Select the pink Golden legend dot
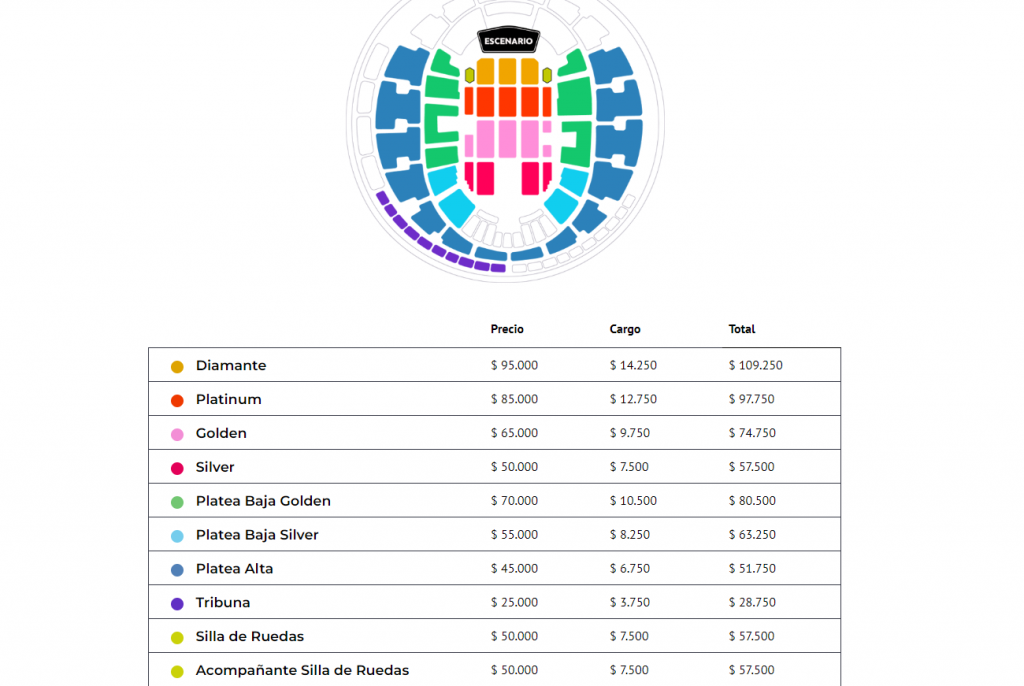The image size is (1024, 686). click(177, 434)
